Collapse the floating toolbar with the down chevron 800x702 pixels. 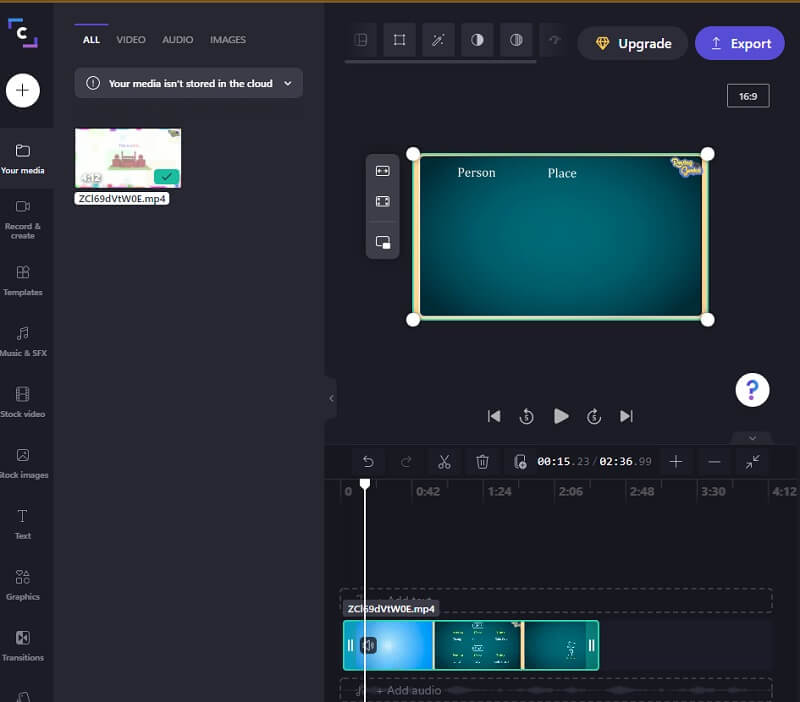[752, 438]
